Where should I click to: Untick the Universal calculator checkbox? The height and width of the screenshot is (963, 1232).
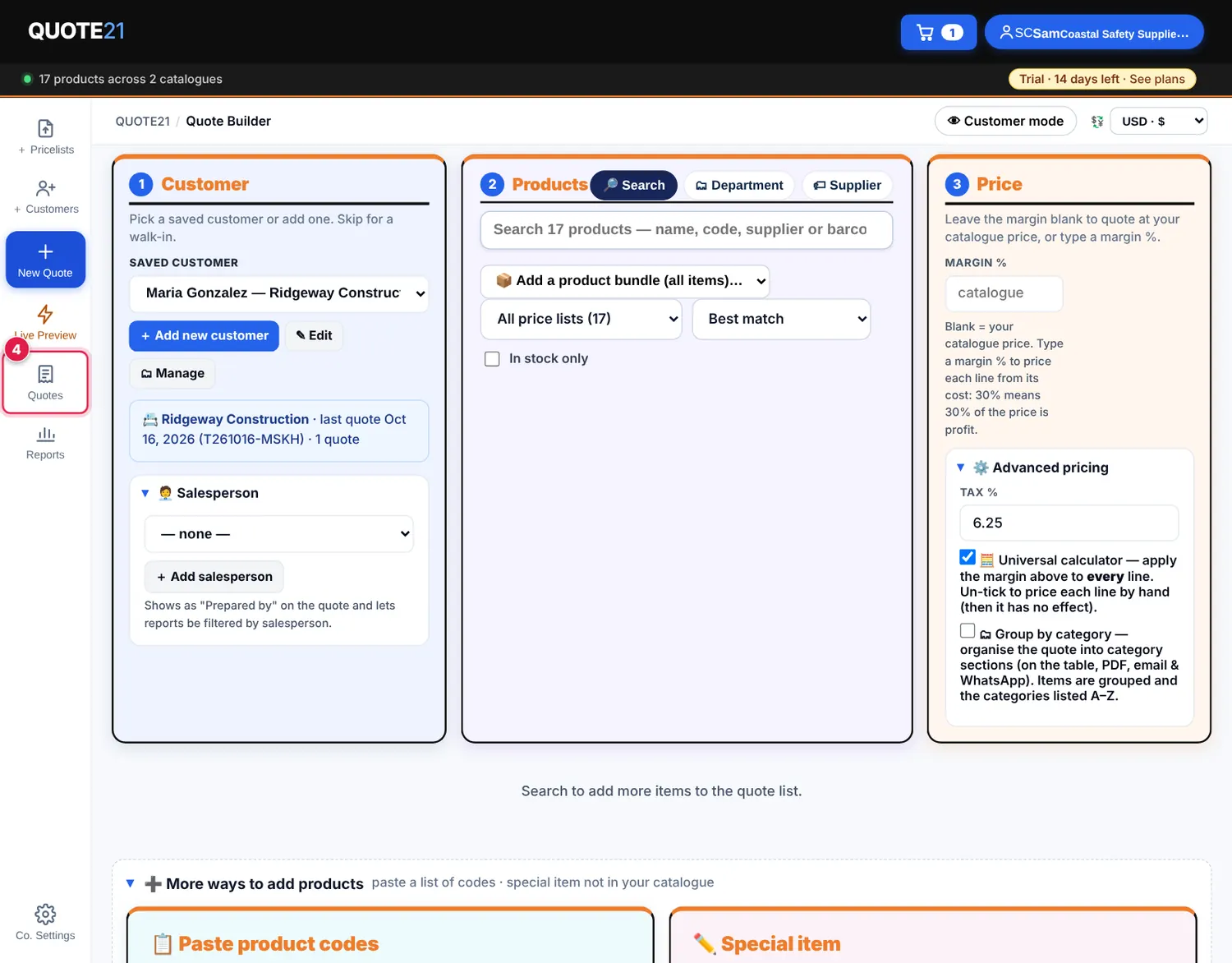(x=968, y=557)
